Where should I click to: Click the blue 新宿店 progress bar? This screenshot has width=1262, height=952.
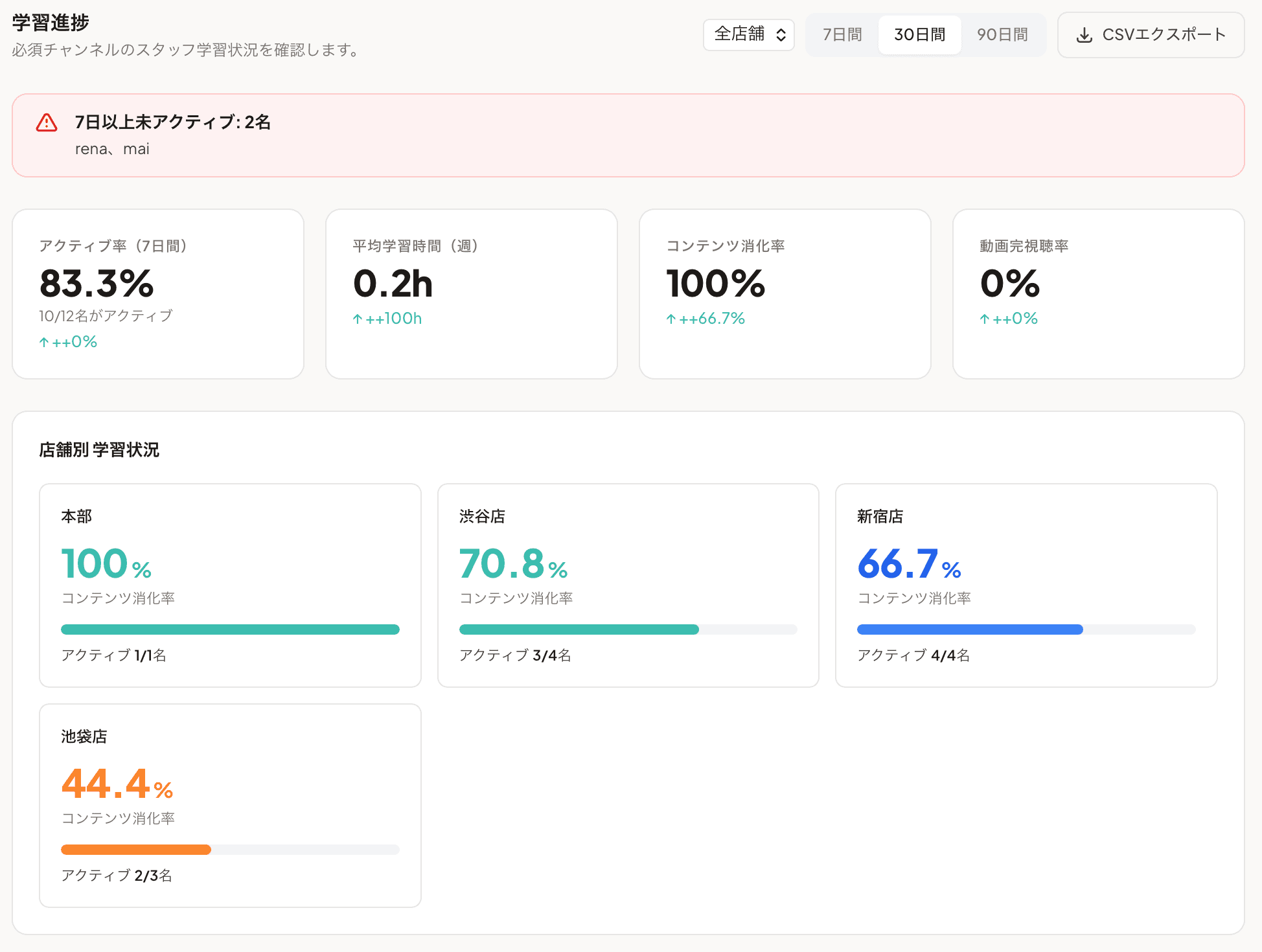(970, 629)
